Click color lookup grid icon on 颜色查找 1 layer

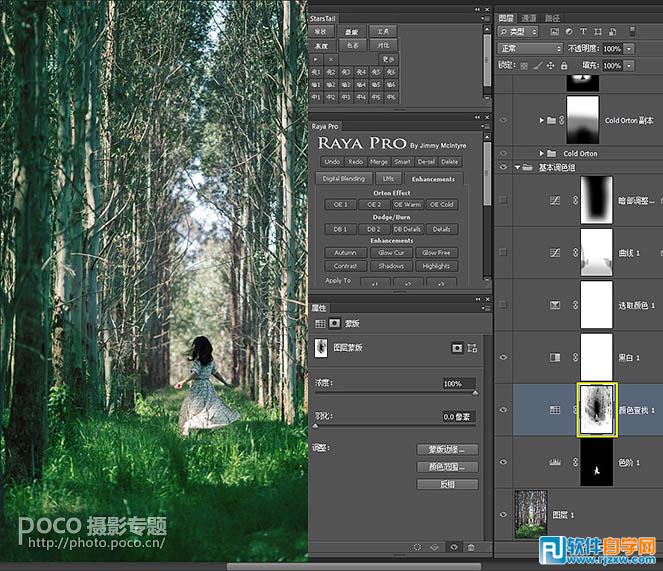pyautogui.click(x=555, y=409)
